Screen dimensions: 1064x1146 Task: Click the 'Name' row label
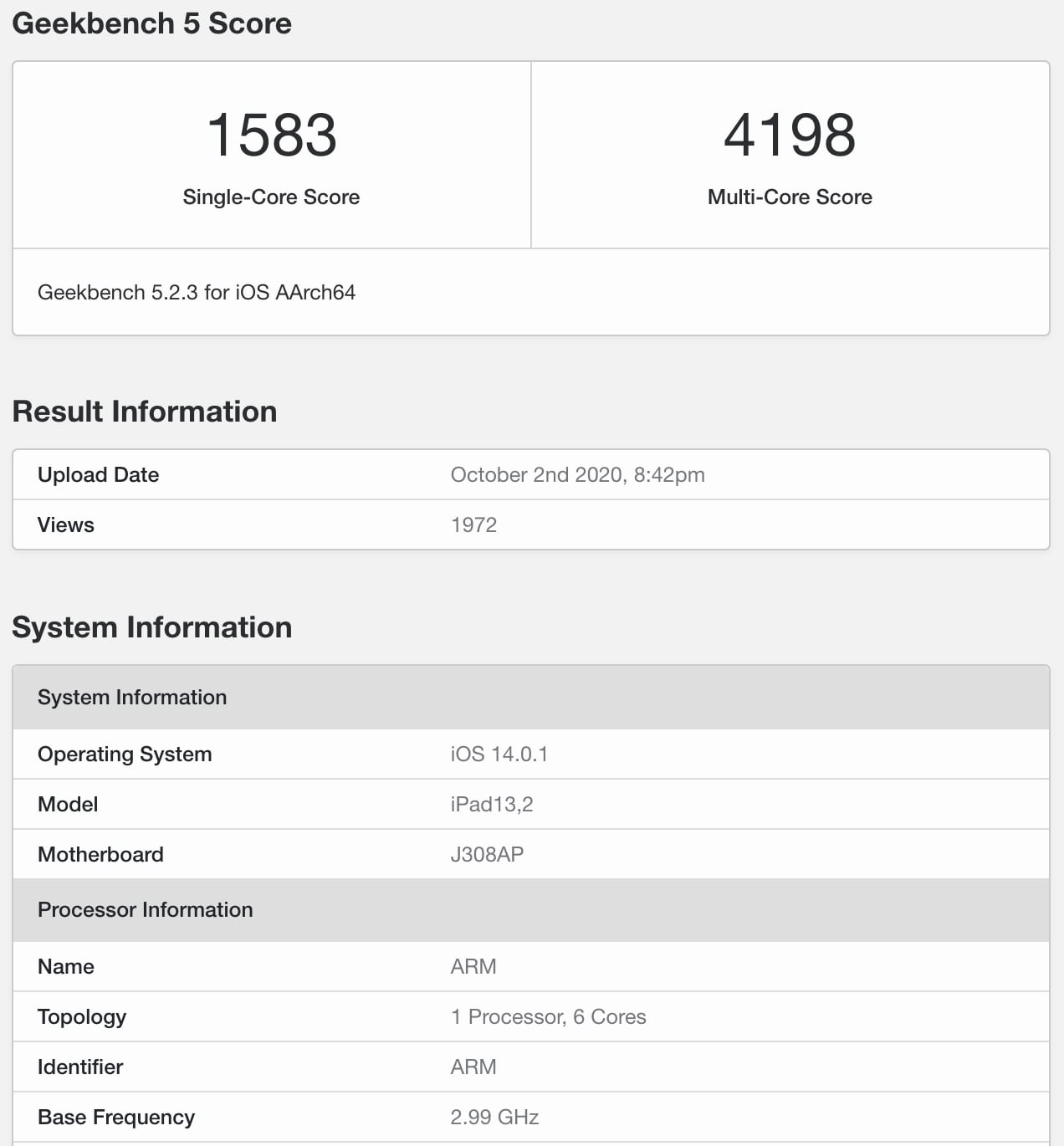click(x=65, y=966)
